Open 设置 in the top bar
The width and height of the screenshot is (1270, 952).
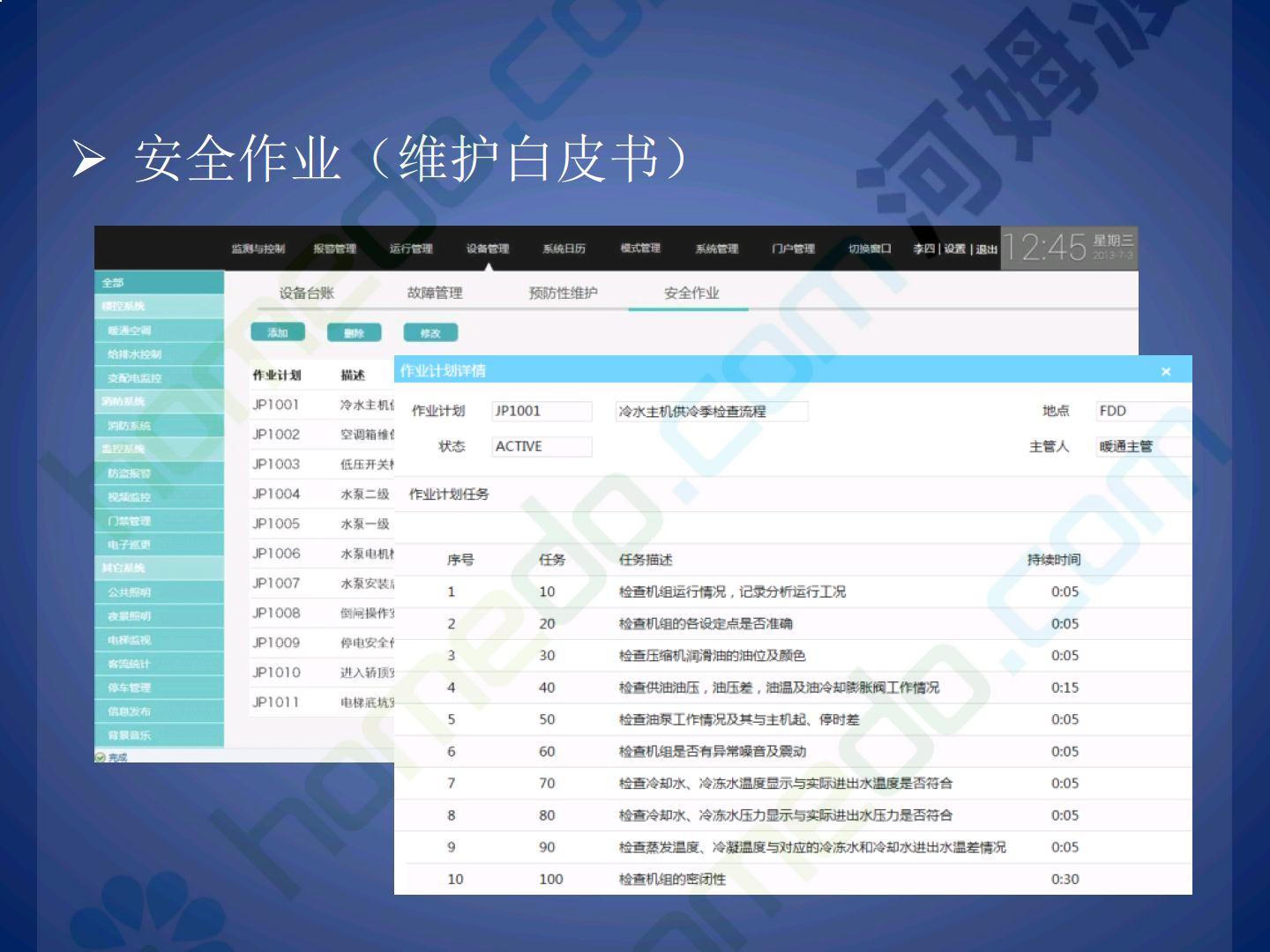954,249
